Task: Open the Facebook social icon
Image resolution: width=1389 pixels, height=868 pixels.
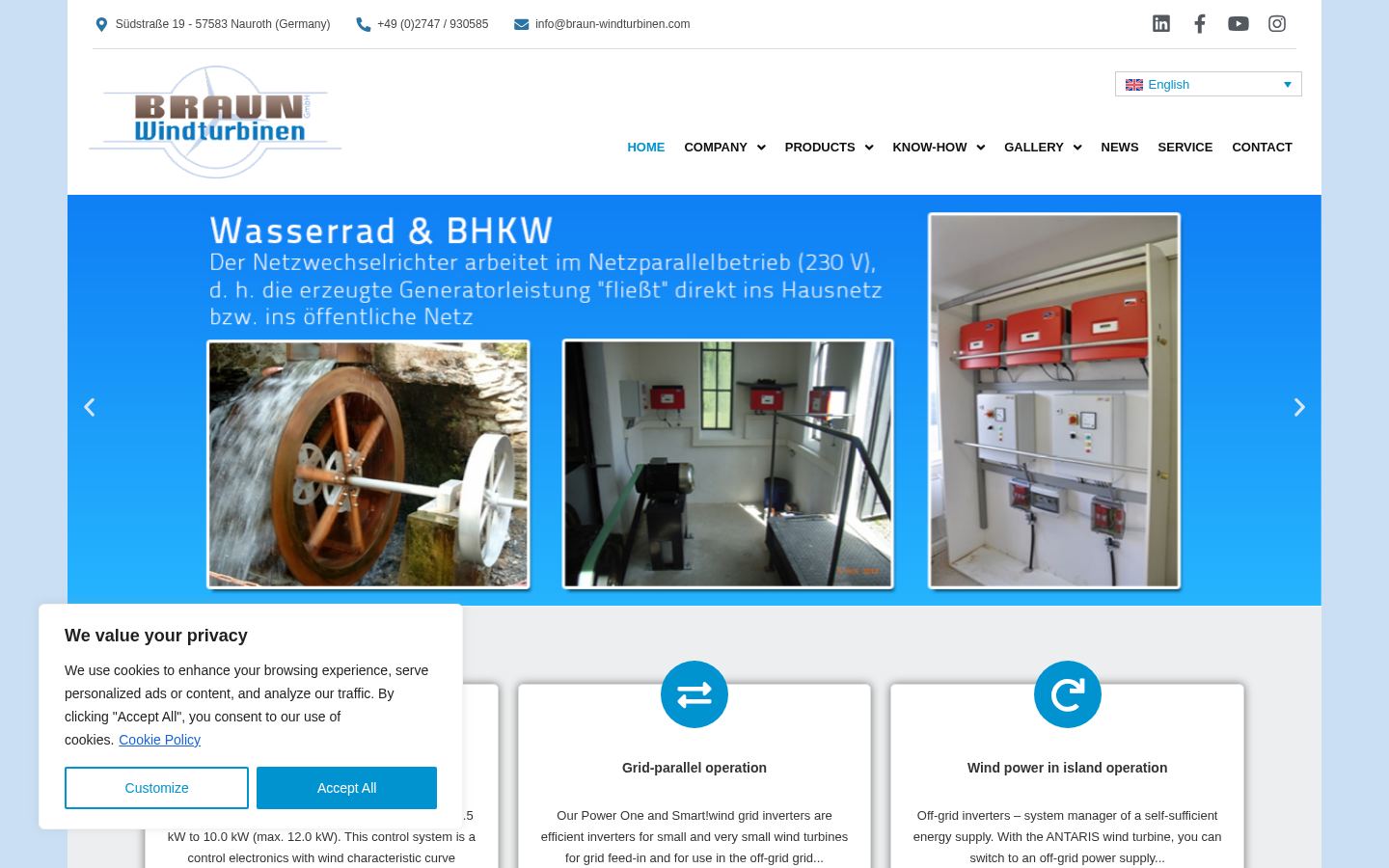Action: tap(1200, 24)
